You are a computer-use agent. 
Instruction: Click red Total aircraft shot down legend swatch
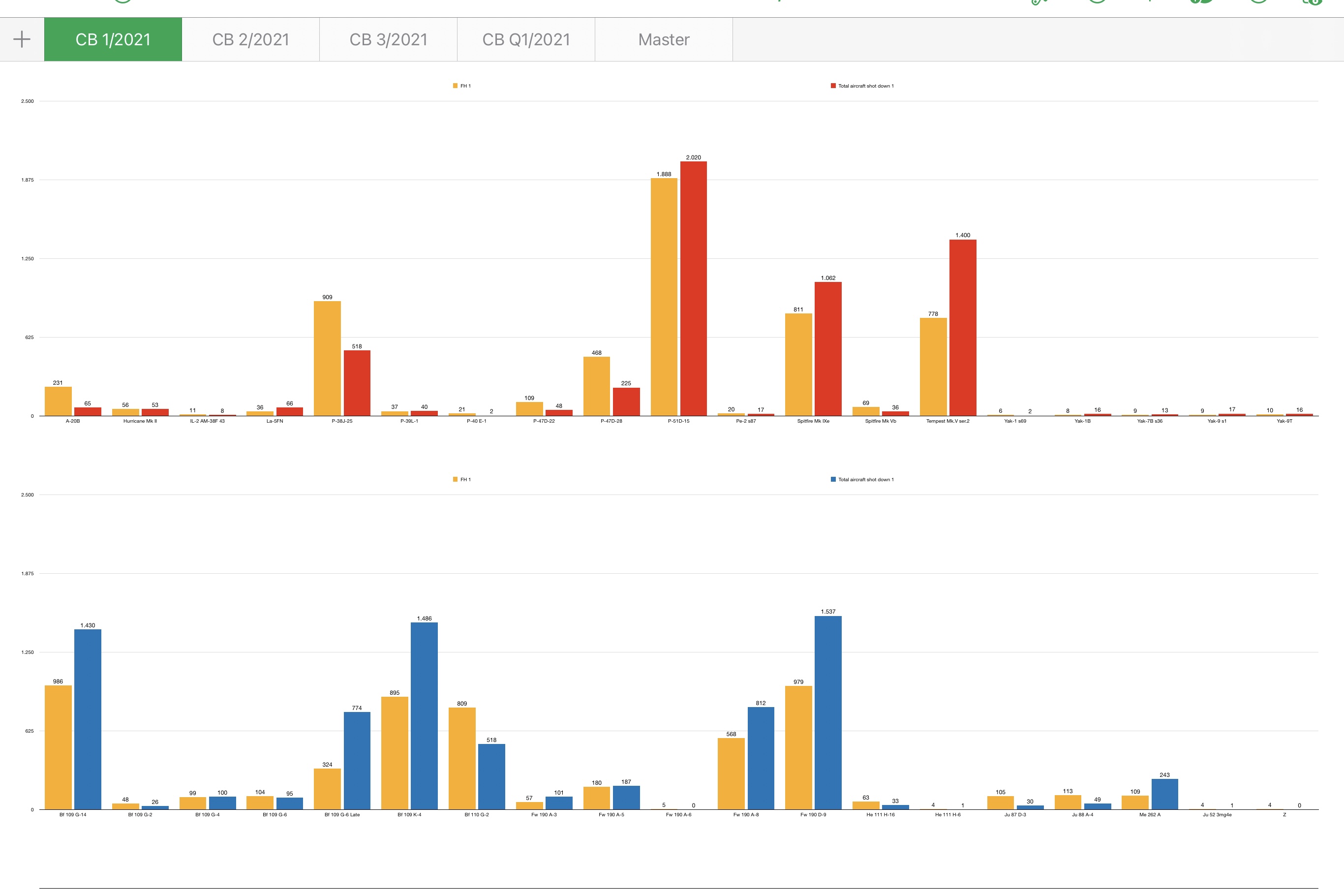tap(833, 86)
